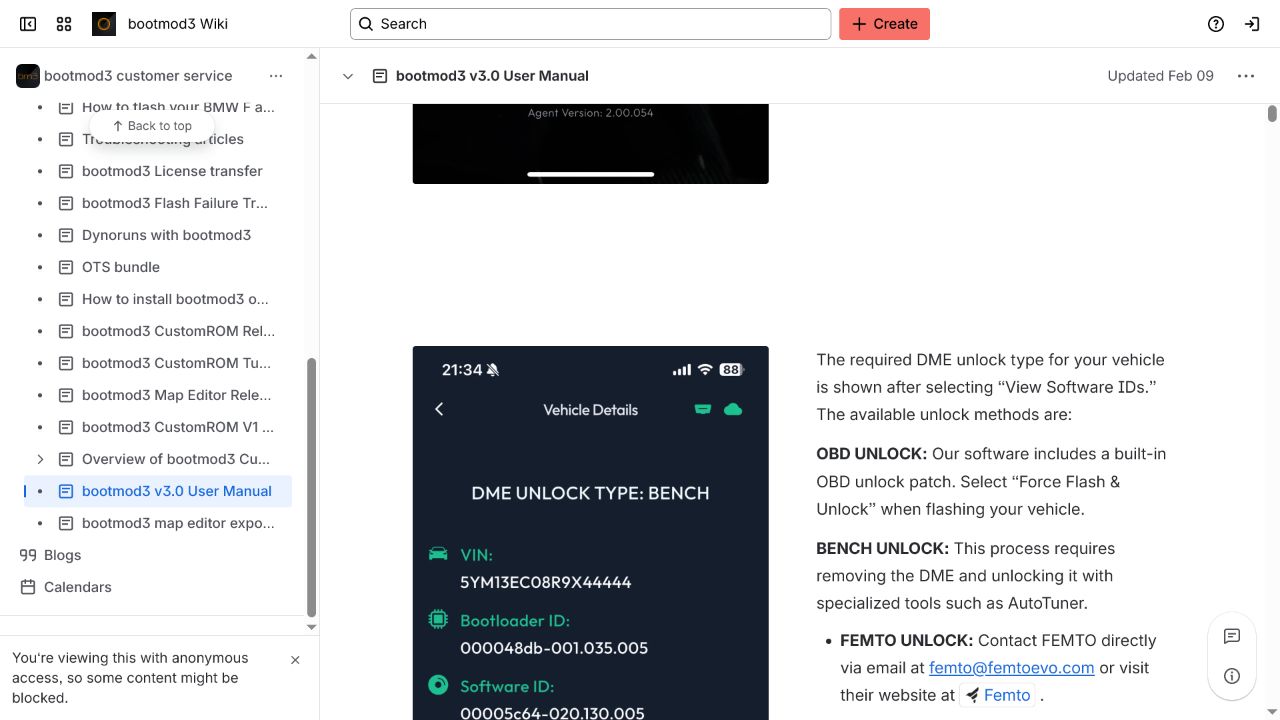
Task: Click Agent Version phone screenshot image
Action: [x=590, y=144]
